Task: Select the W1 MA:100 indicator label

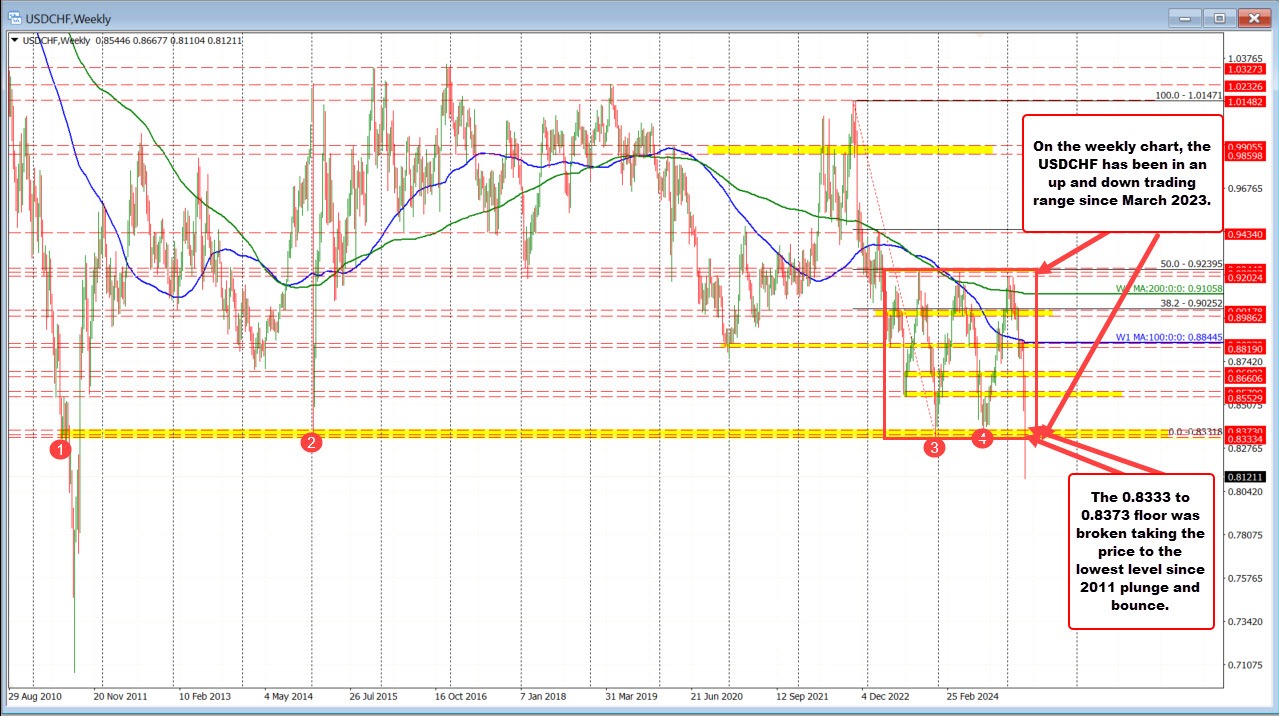Action: tap(1166, 338)
